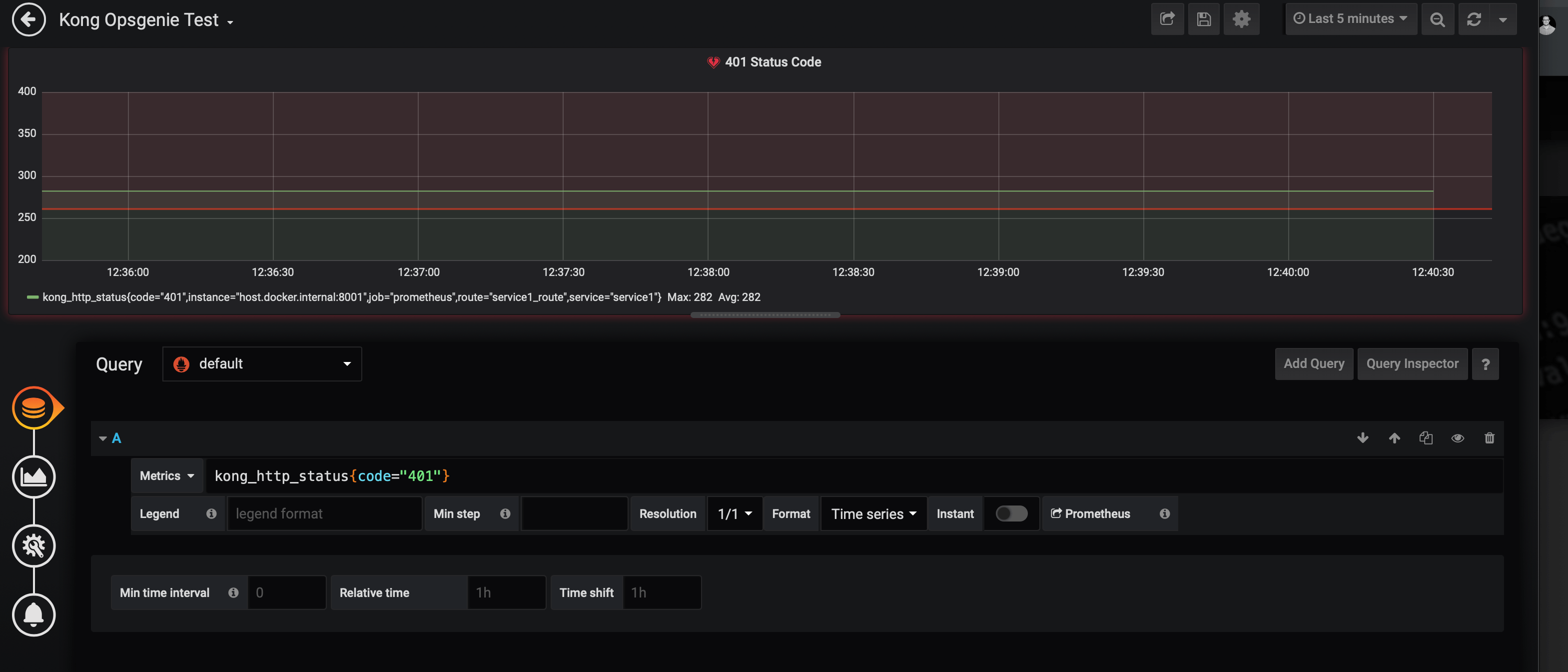Open the default data source dropdown
Screen dimensions: 1568x672
pyautogui.click(x=262, y=363)
